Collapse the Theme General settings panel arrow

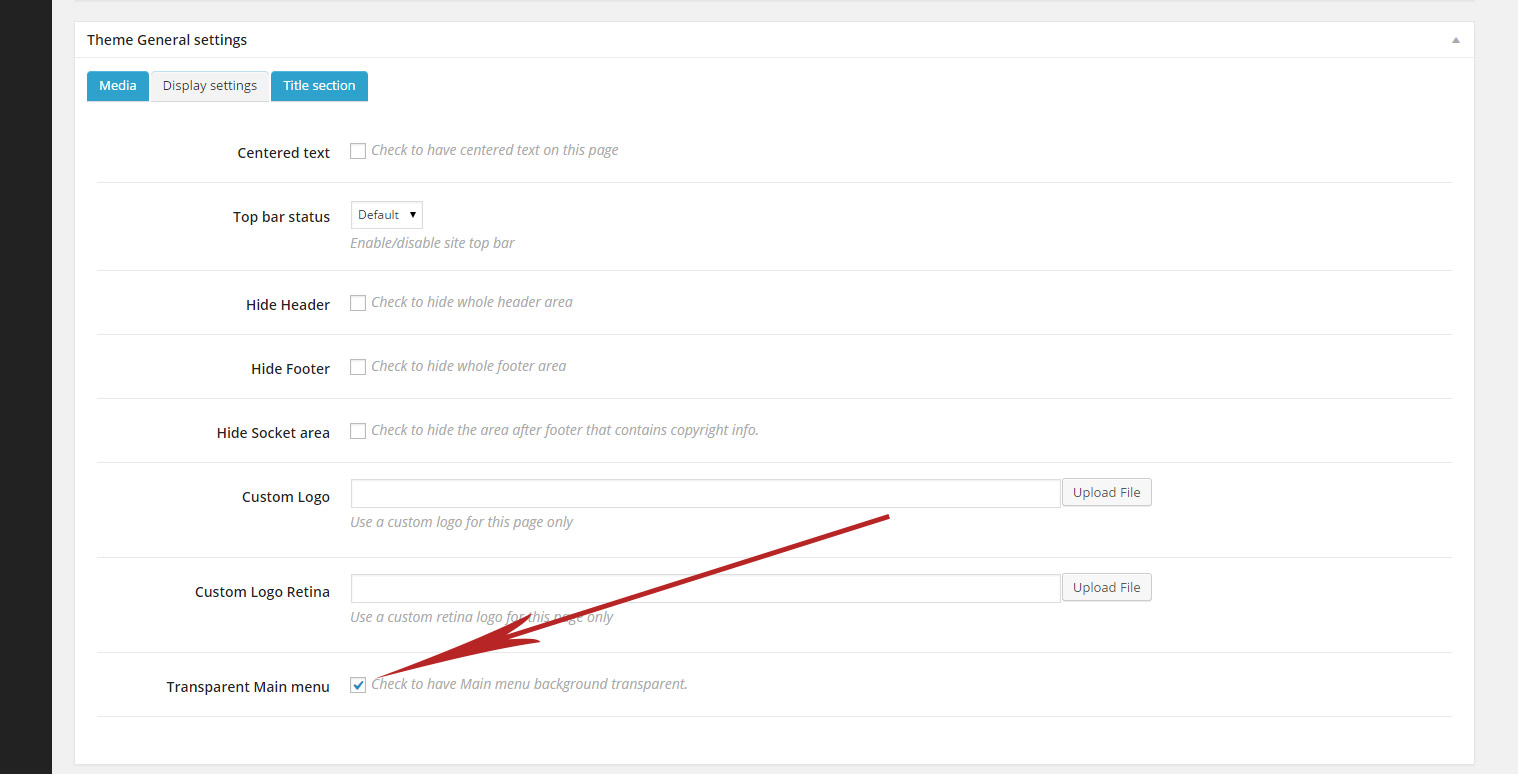1455,40
